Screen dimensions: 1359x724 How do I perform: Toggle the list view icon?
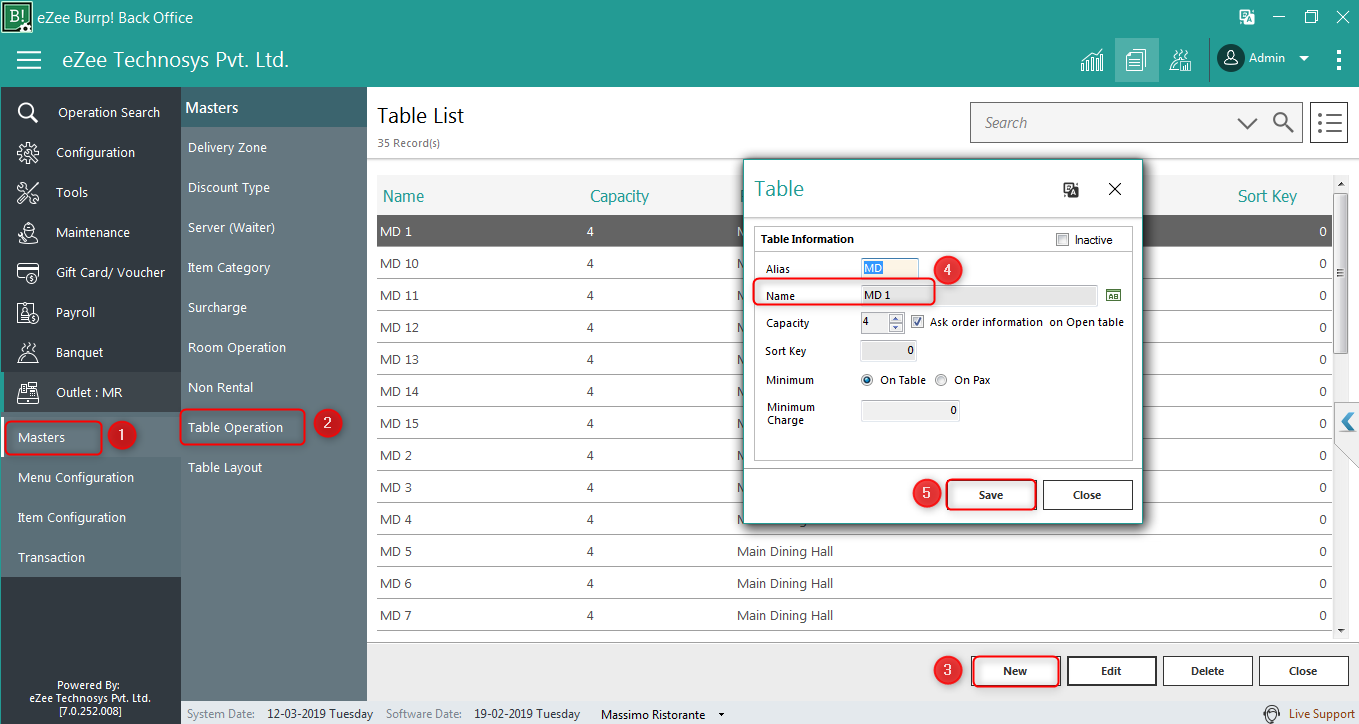tap(1329, 123)
